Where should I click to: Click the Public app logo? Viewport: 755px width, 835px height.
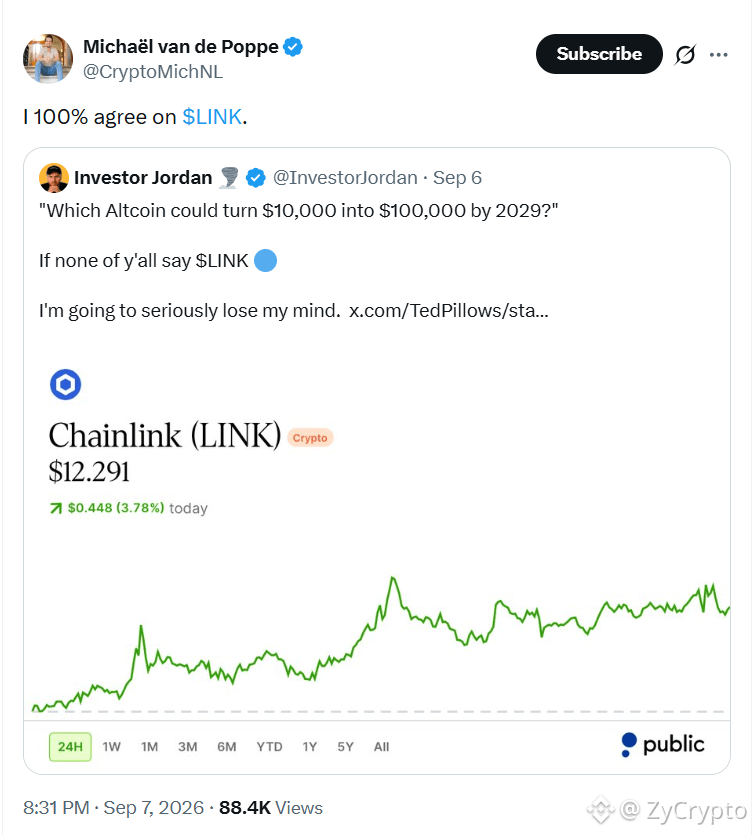pyautogui.click(x=663, y=744)
